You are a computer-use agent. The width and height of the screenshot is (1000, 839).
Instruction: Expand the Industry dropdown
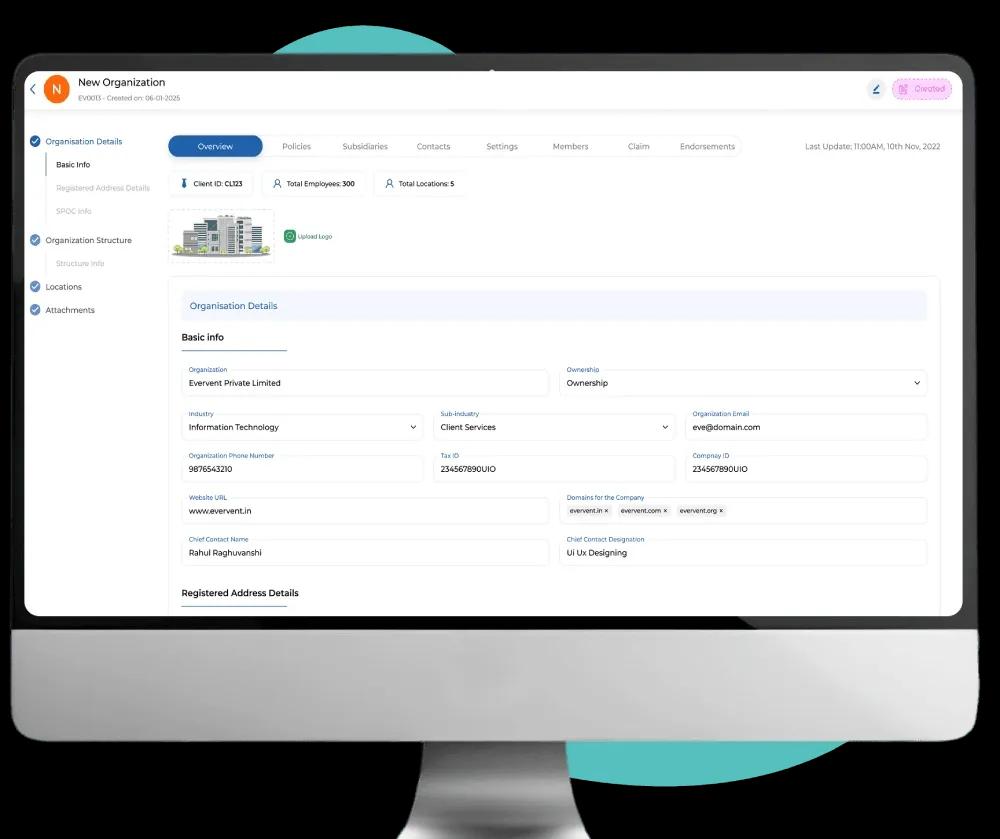point(413,427)
